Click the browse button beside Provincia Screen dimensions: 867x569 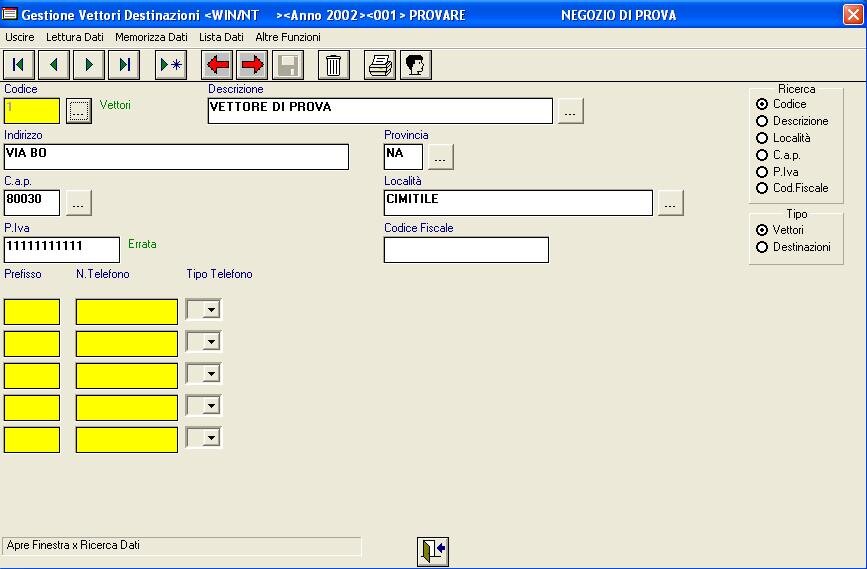441,157
